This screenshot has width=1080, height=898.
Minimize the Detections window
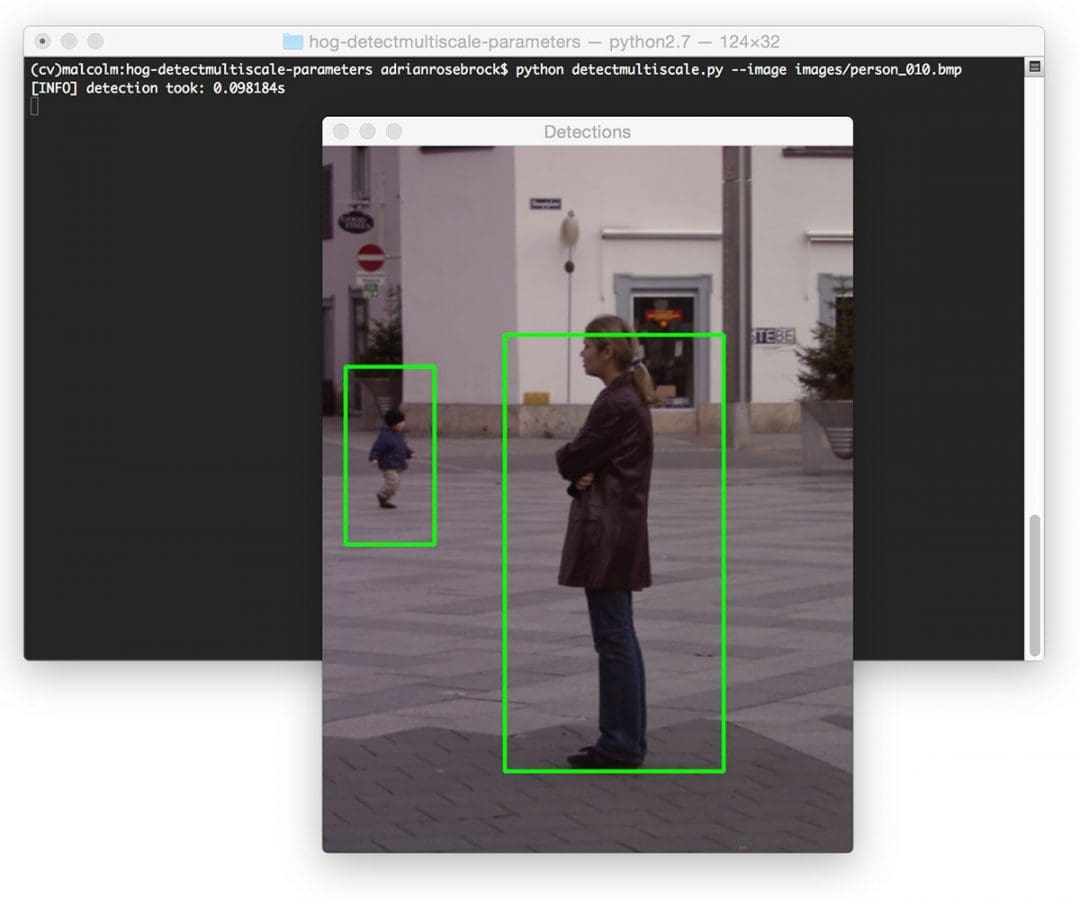point(367,132)
